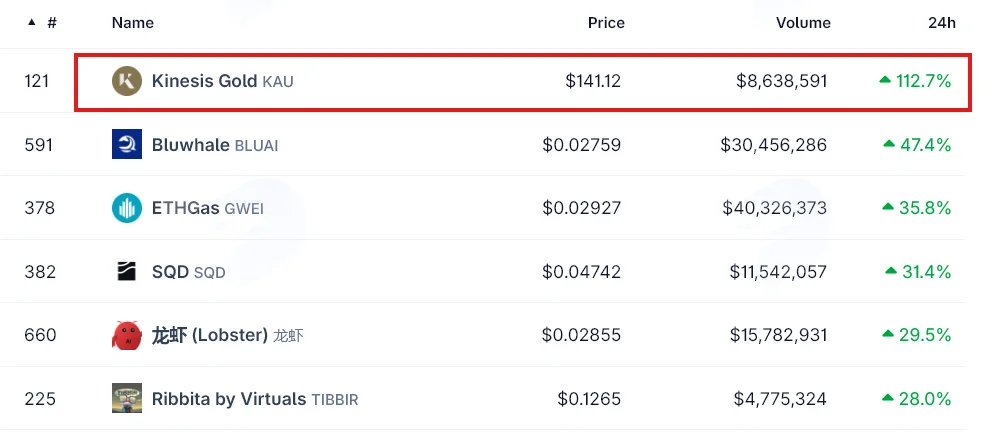This screenshot has height=433, width=995.
Task: Sort by the 24h change header
Action: point(942,23)
